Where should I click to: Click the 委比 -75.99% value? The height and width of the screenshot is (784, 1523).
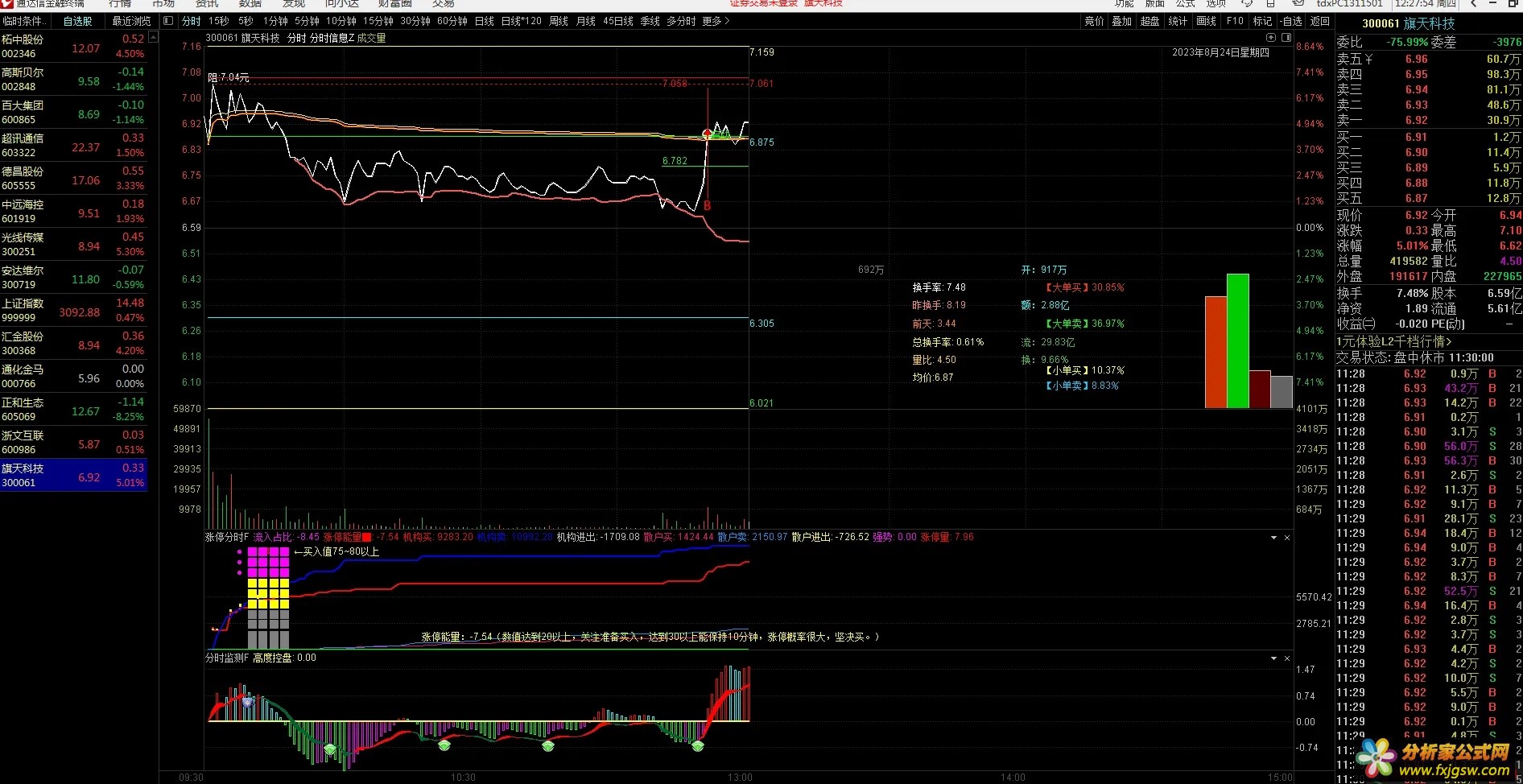pos(1407,43)
